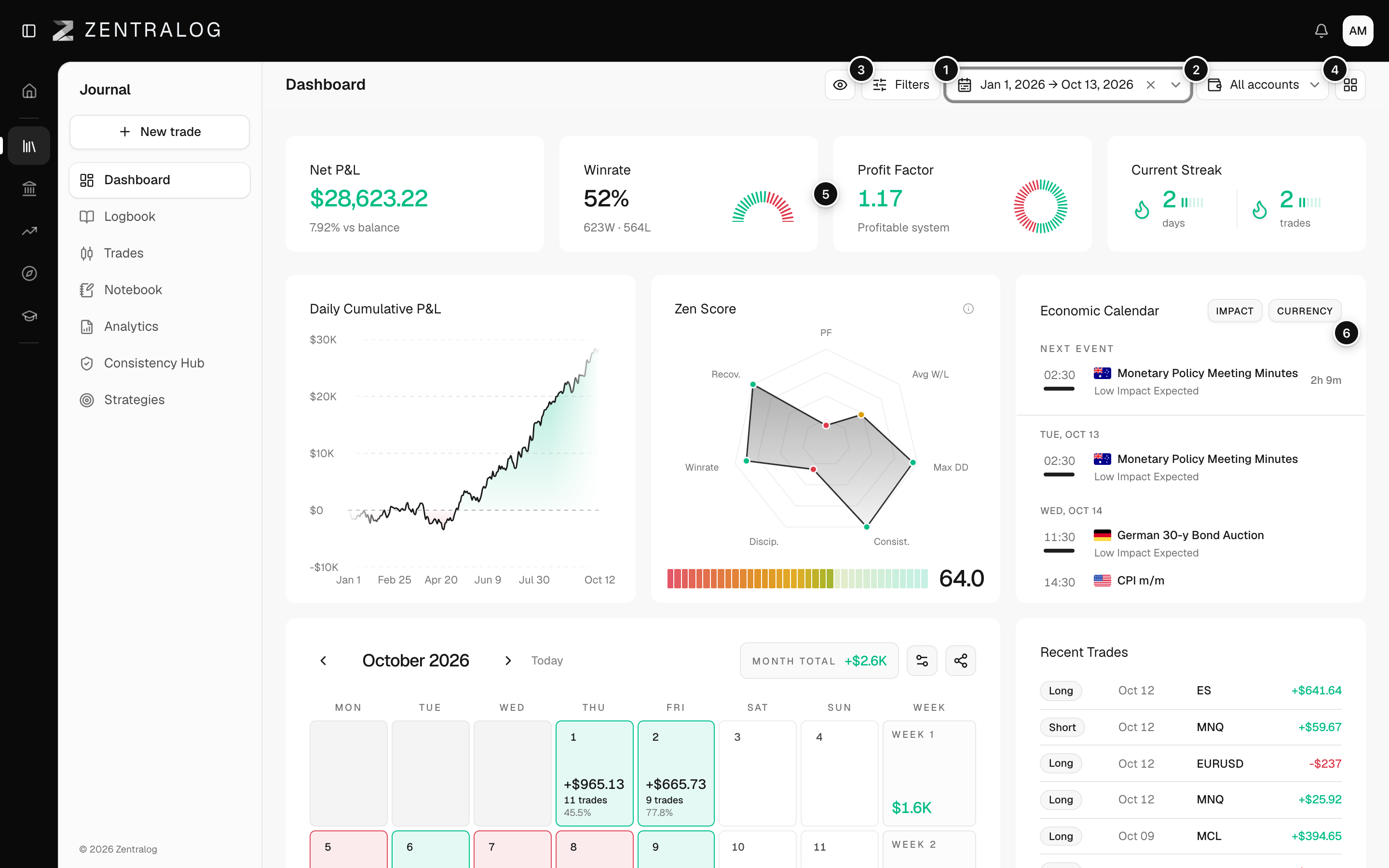Image resolution: width=1389 pixels, height=868 pixels.
Task: Open Consistency Hub page
Action: point(160,364)
